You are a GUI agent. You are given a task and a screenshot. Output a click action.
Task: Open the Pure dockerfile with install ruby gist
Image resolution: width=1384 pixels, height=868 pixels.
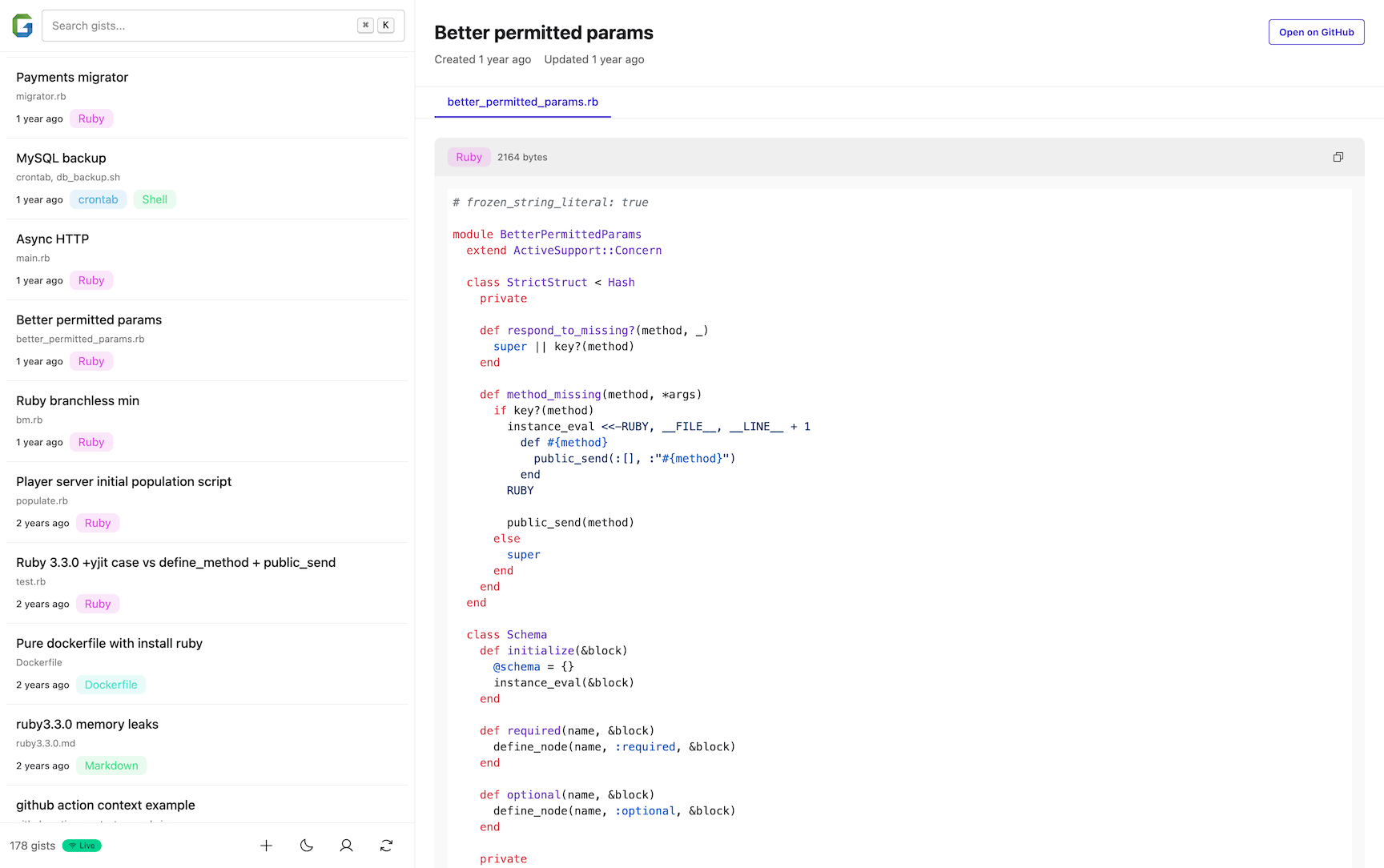click(109, 643)
